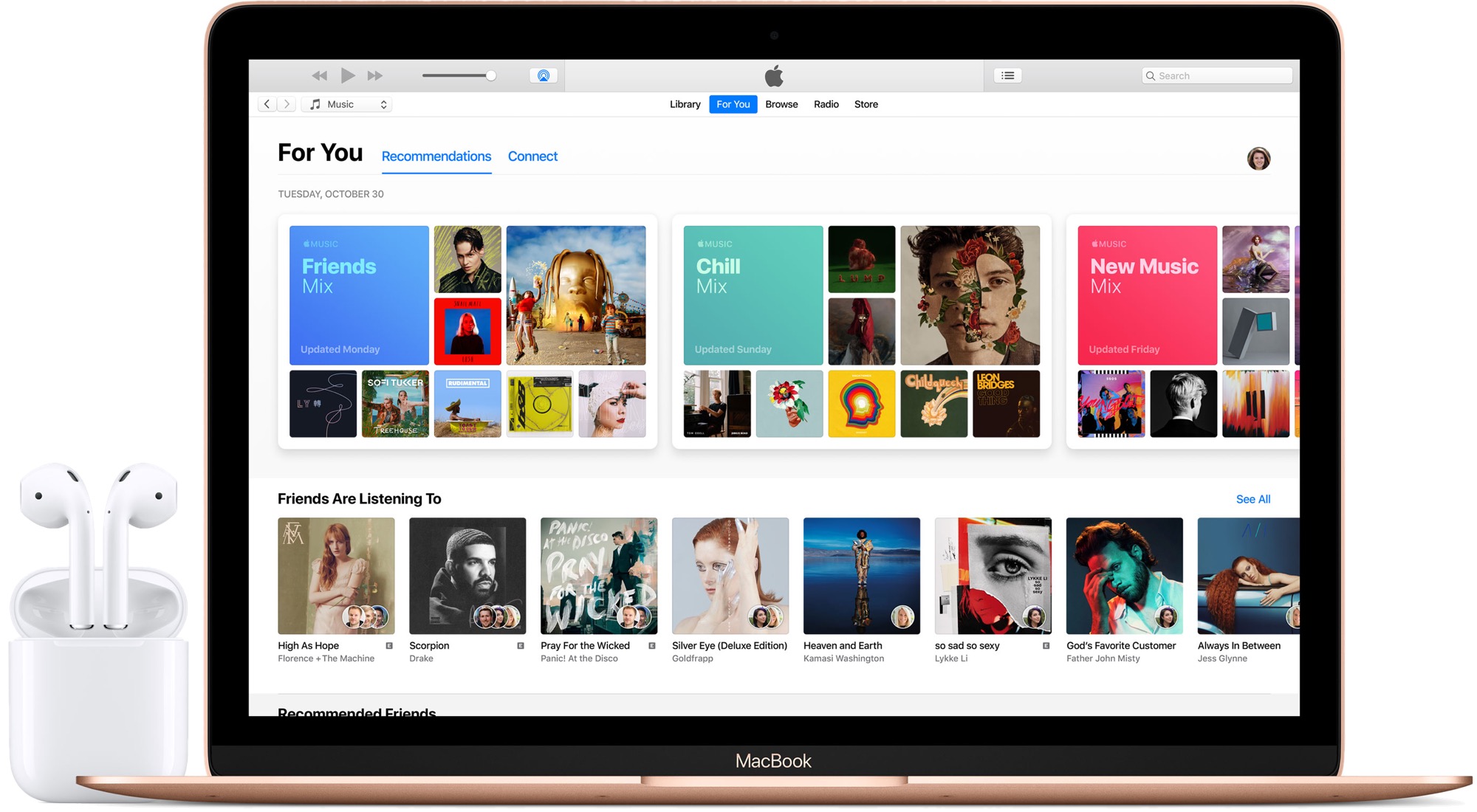Open so sad so sexy cover
Screen dimensions: 1477x812
993,576
